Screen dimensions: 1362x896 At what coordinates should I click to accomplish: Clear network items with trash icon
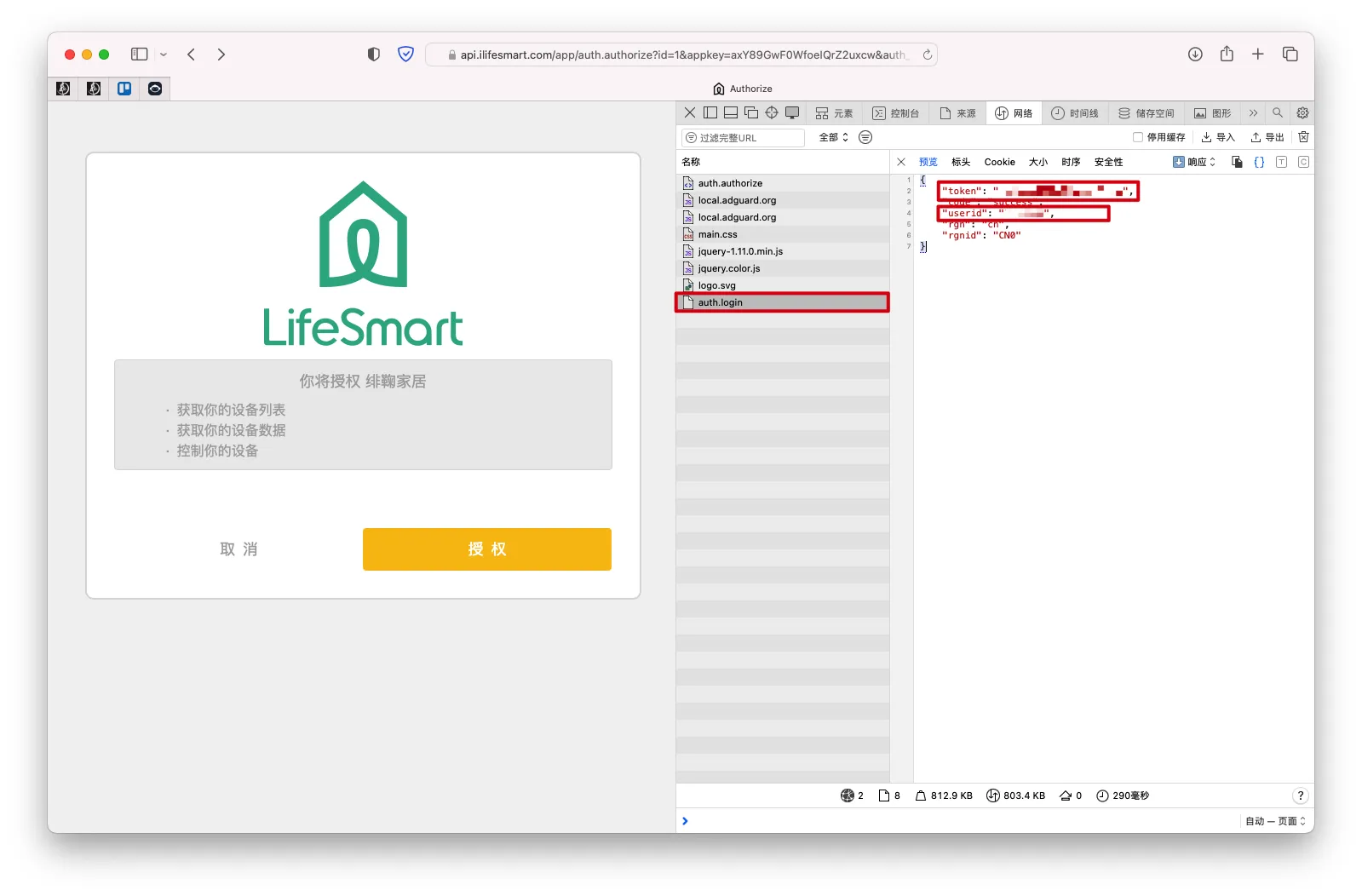pos(1303,137)
